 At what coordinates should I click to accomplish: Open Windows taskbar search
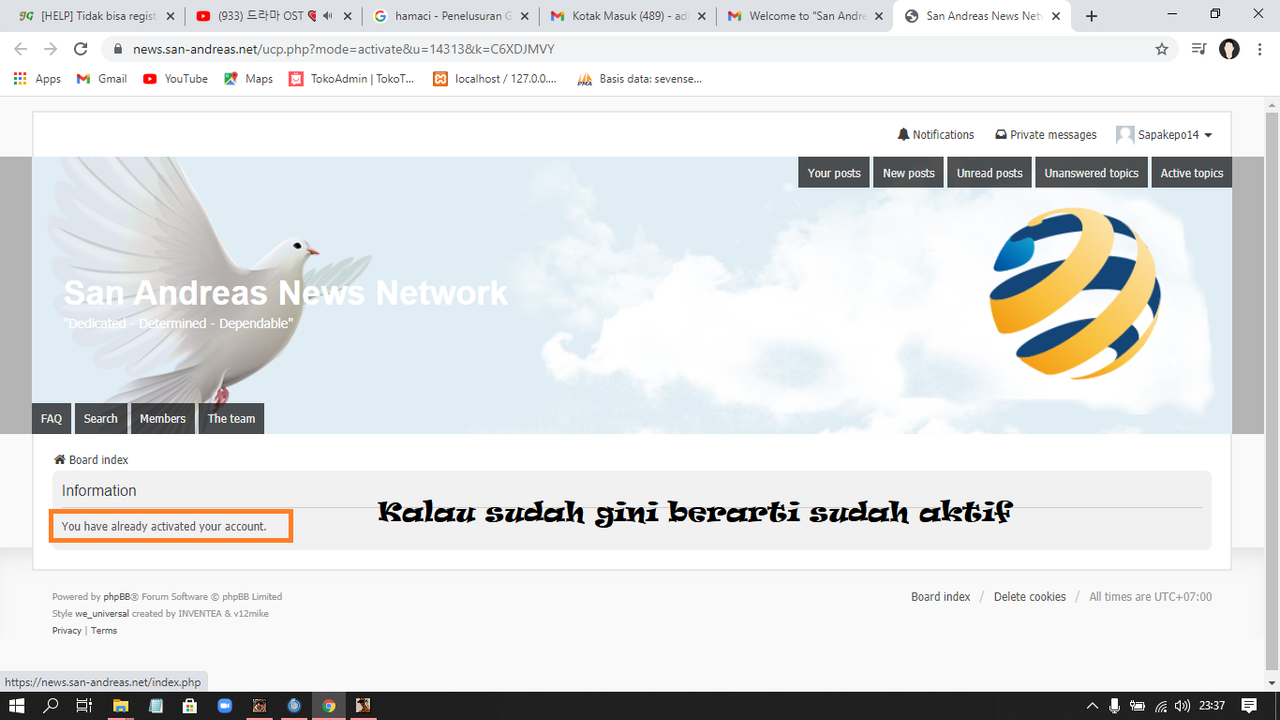tap(51, 706)
